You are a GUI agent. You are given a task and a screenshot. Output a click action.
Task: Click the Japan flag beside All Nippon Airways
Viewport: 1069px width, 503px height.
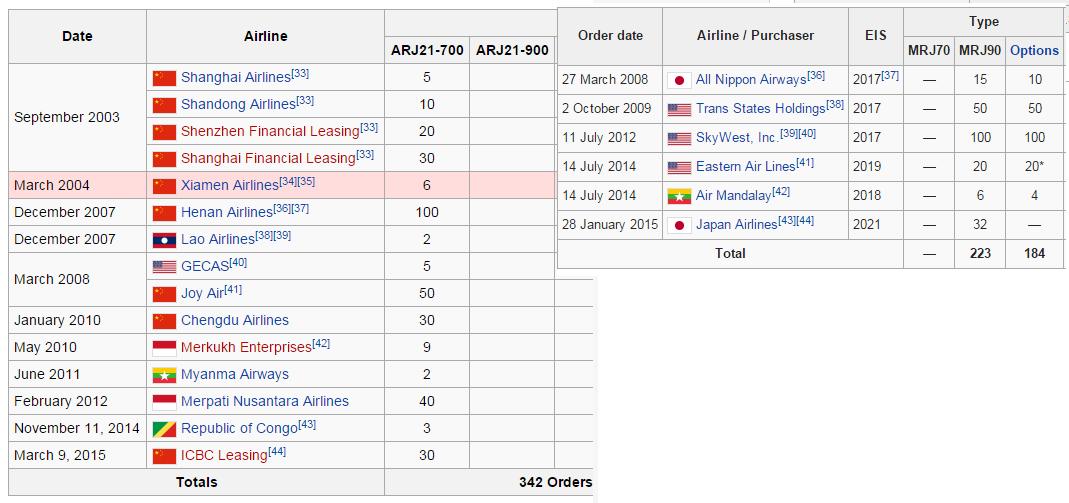(x=679, y=80)
